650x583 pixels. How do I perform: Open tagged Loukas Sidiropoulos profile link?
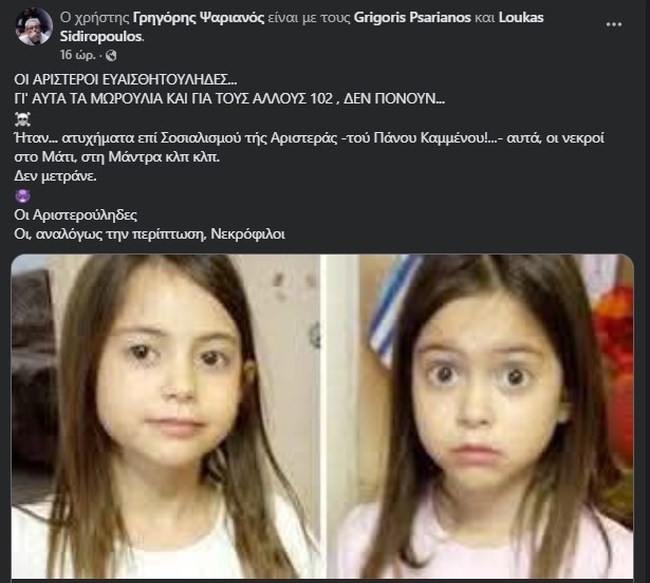[x=301, y=27]
